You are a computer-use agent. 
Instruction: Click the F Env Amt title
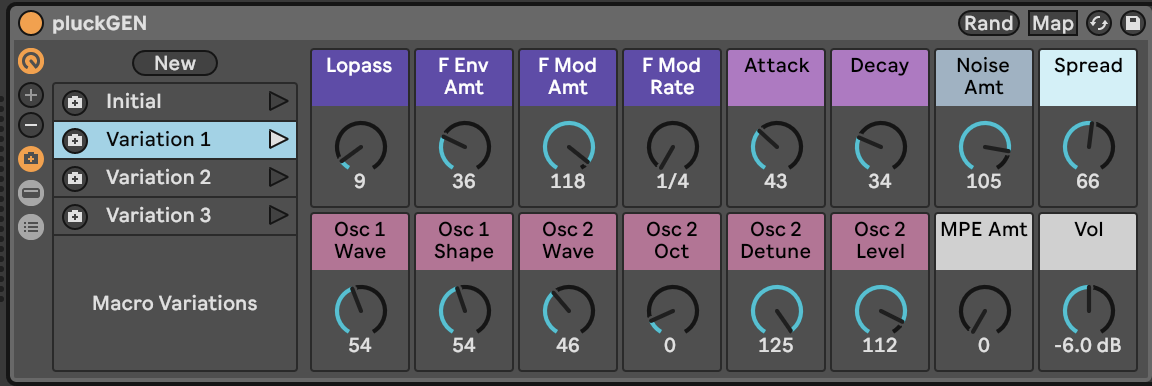tap(464, 76)
